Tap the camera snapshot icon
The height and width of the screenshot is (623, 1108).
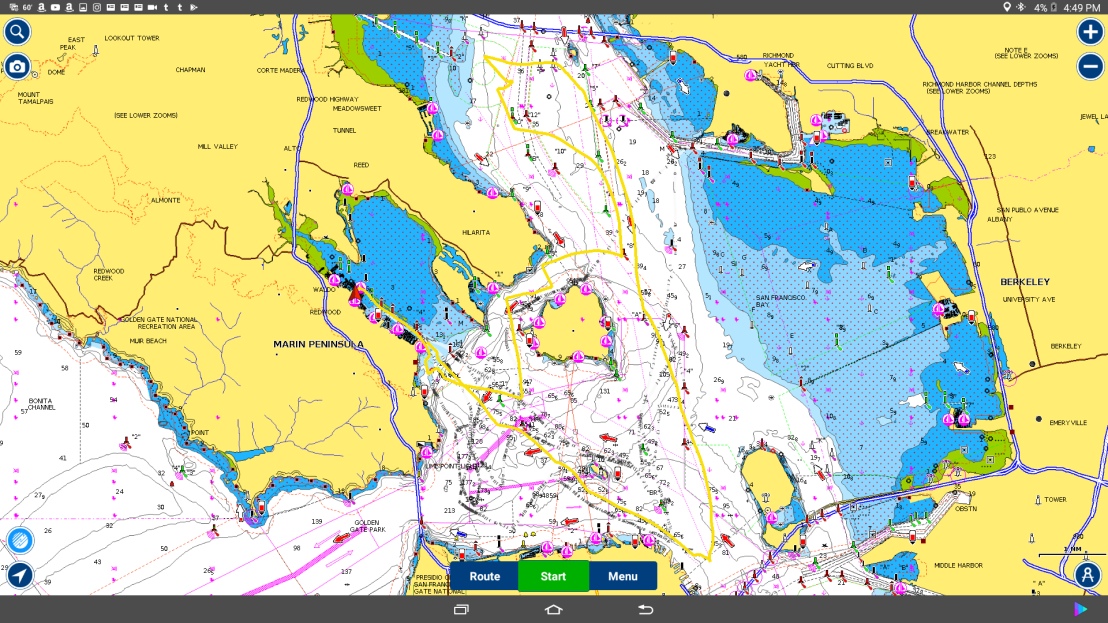point(17,67)
